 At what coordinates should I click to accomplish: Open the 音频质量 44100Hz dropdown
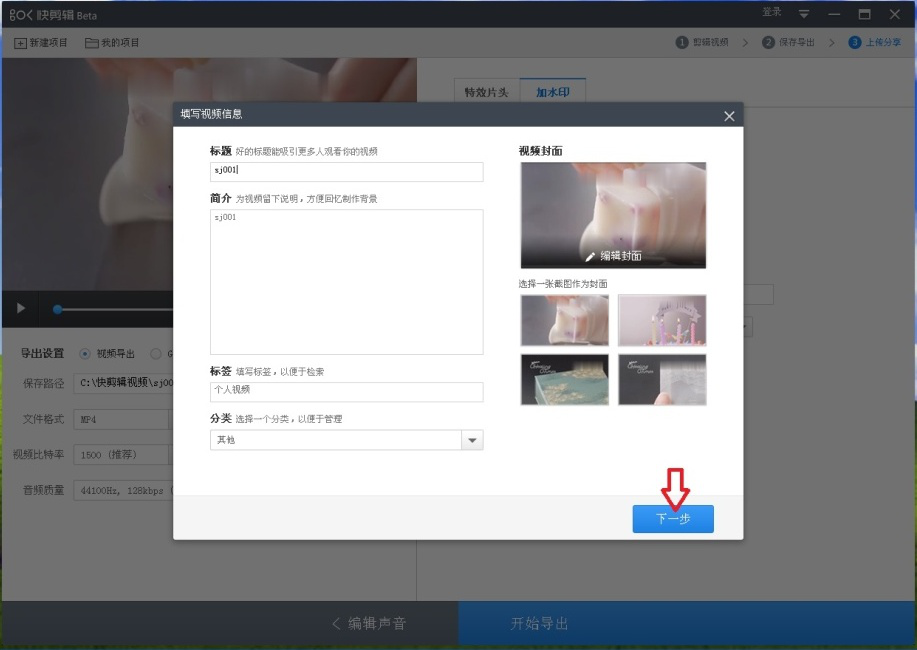coord(123,490)
